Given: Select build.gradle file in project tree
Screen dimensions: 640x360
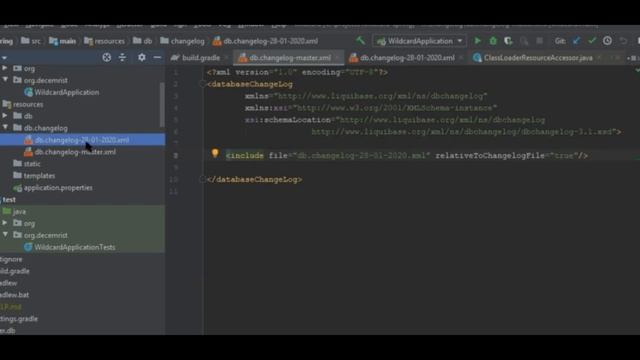Looking at the screenshot, I should (x=15, y=271).
